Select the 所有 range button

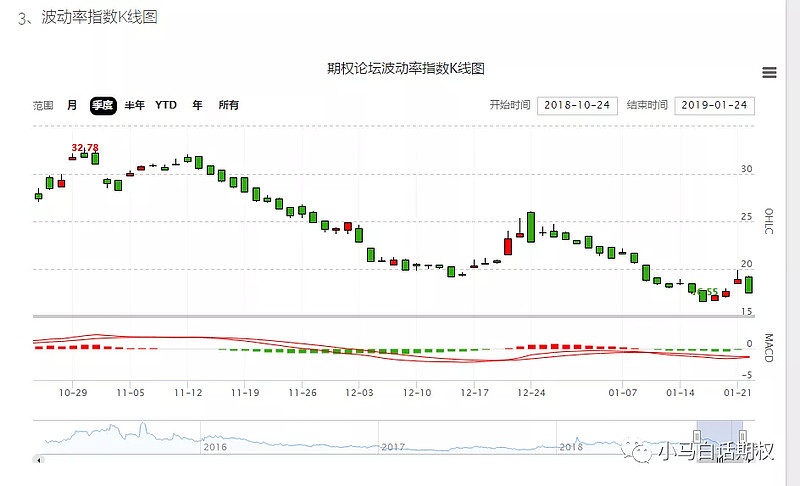[229, 105]
